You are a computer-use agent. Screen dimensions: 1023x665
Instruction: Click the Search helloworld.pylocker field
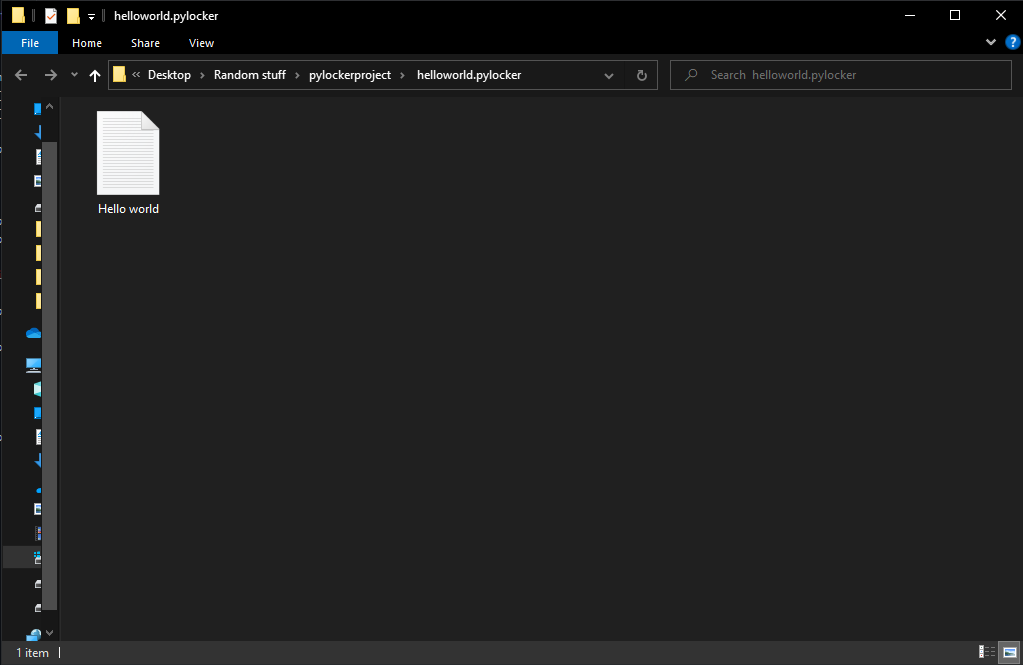click(840, 75)
